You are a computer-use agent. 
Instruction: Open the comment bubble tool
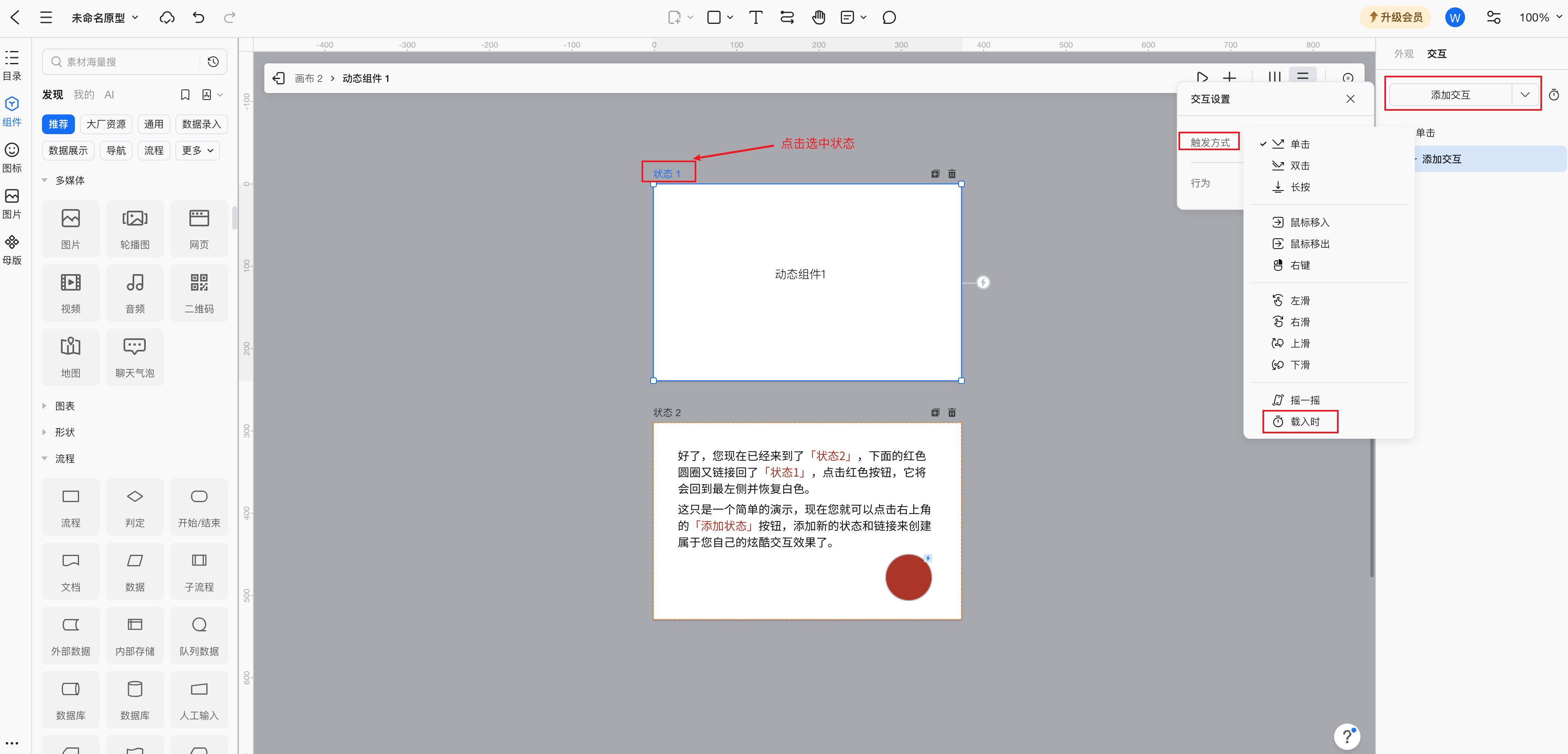[889, 18]
